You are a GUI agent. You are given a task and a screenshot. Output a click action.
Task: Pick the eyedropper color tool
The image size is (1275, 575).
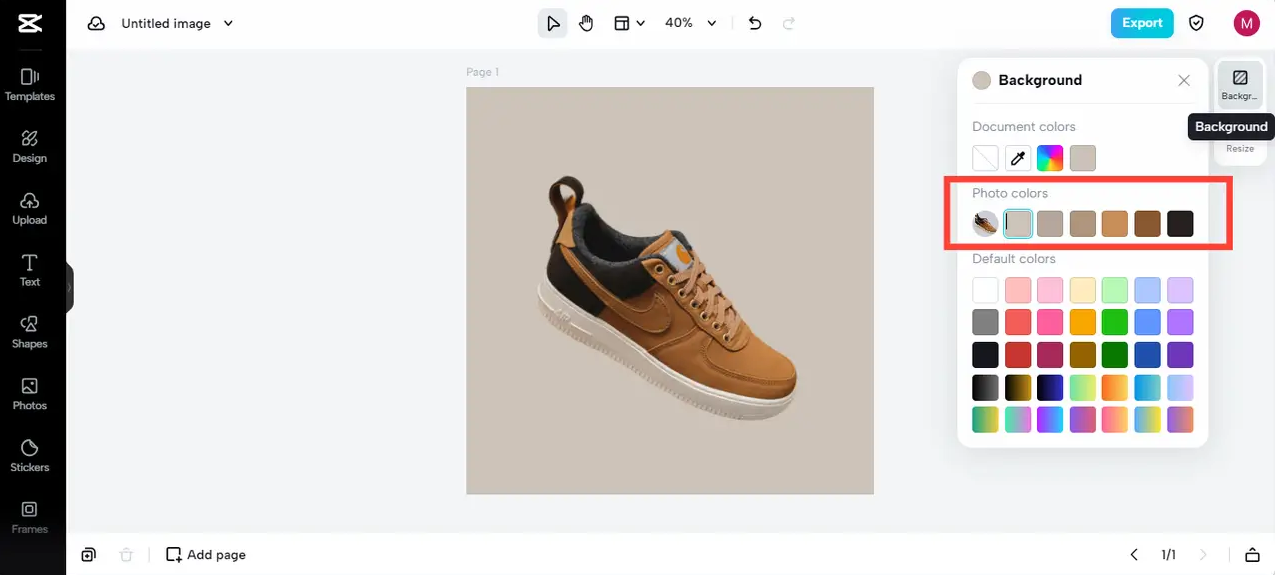coord(1017,158)
